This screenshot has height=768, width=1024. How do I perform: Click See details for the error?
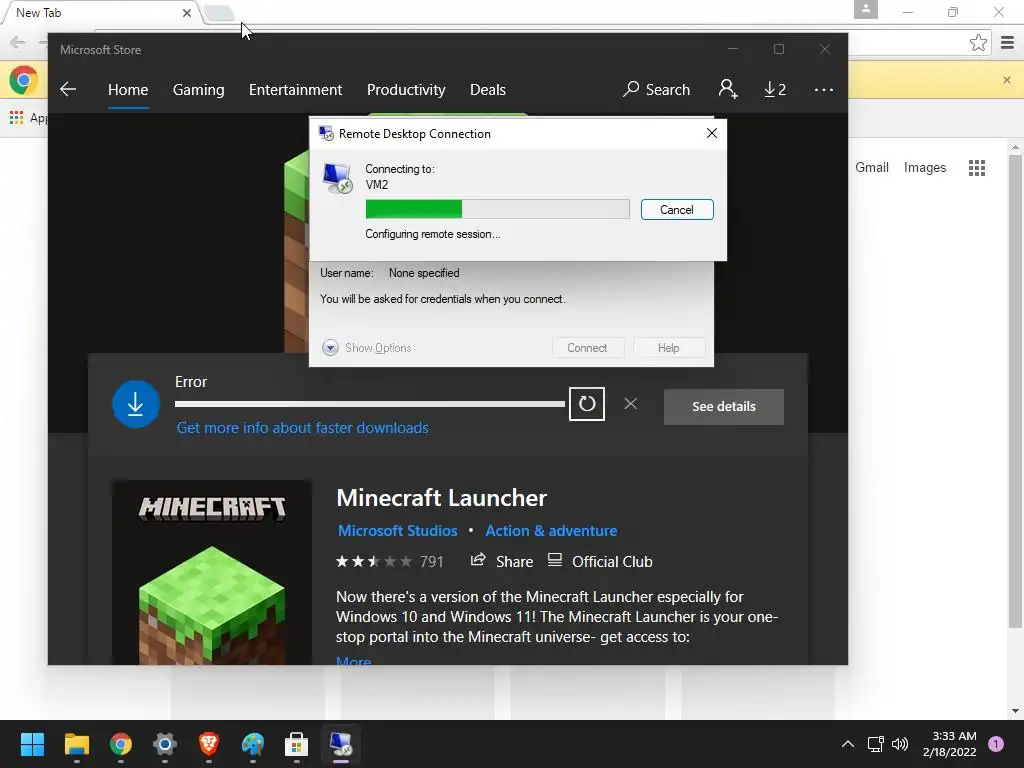tap(724, 406)
